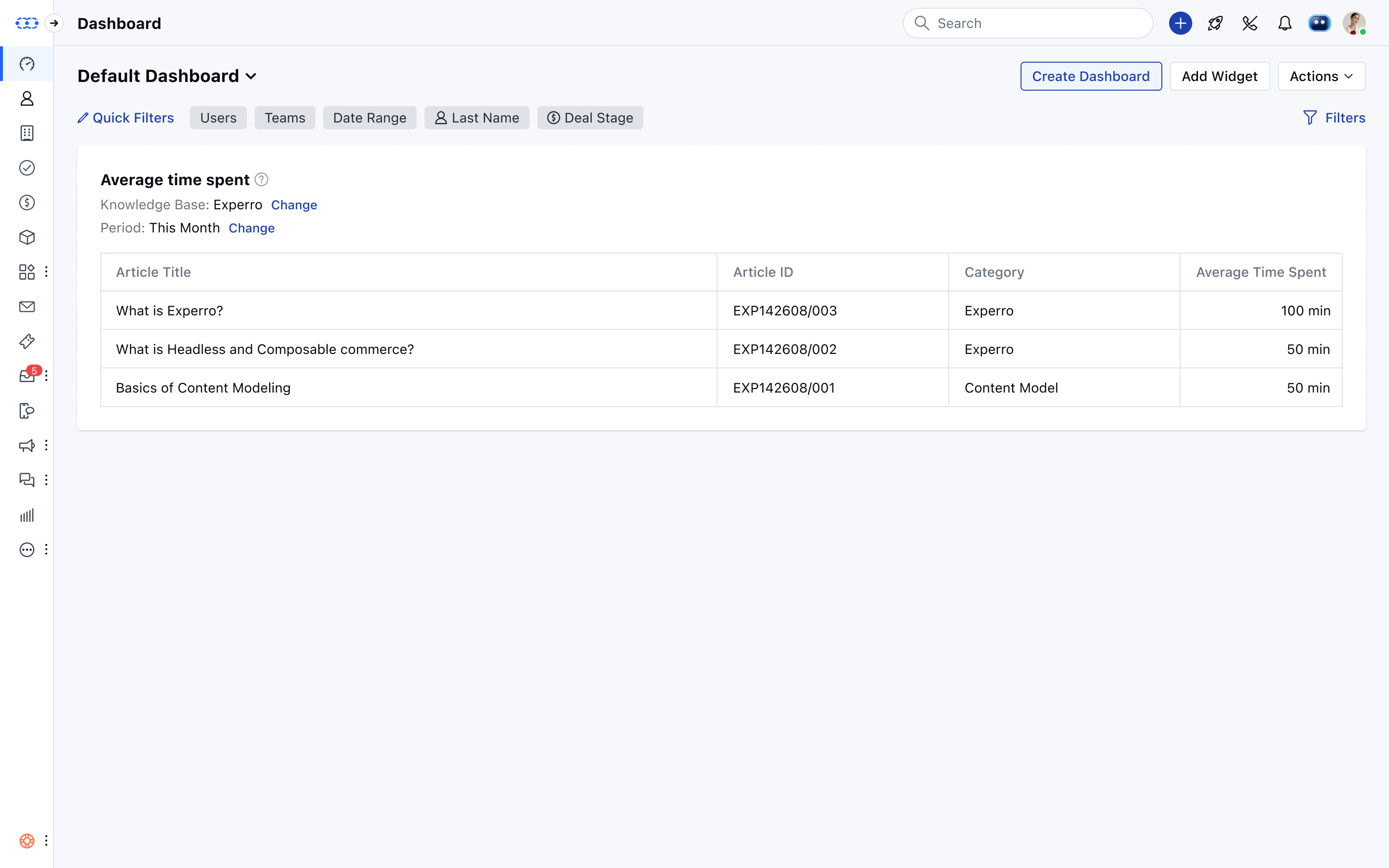Open inbox icon with 5 badge
1389x868 pixels.
27,376
